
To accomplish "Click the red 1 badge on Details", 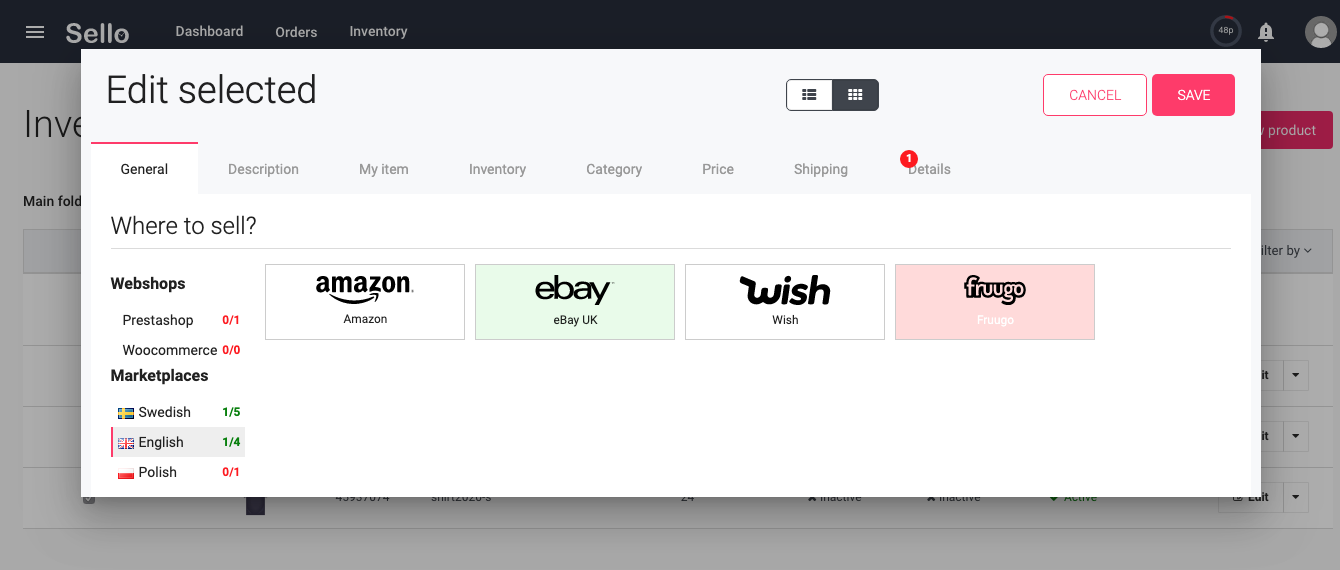I will [x=908, y=158].
